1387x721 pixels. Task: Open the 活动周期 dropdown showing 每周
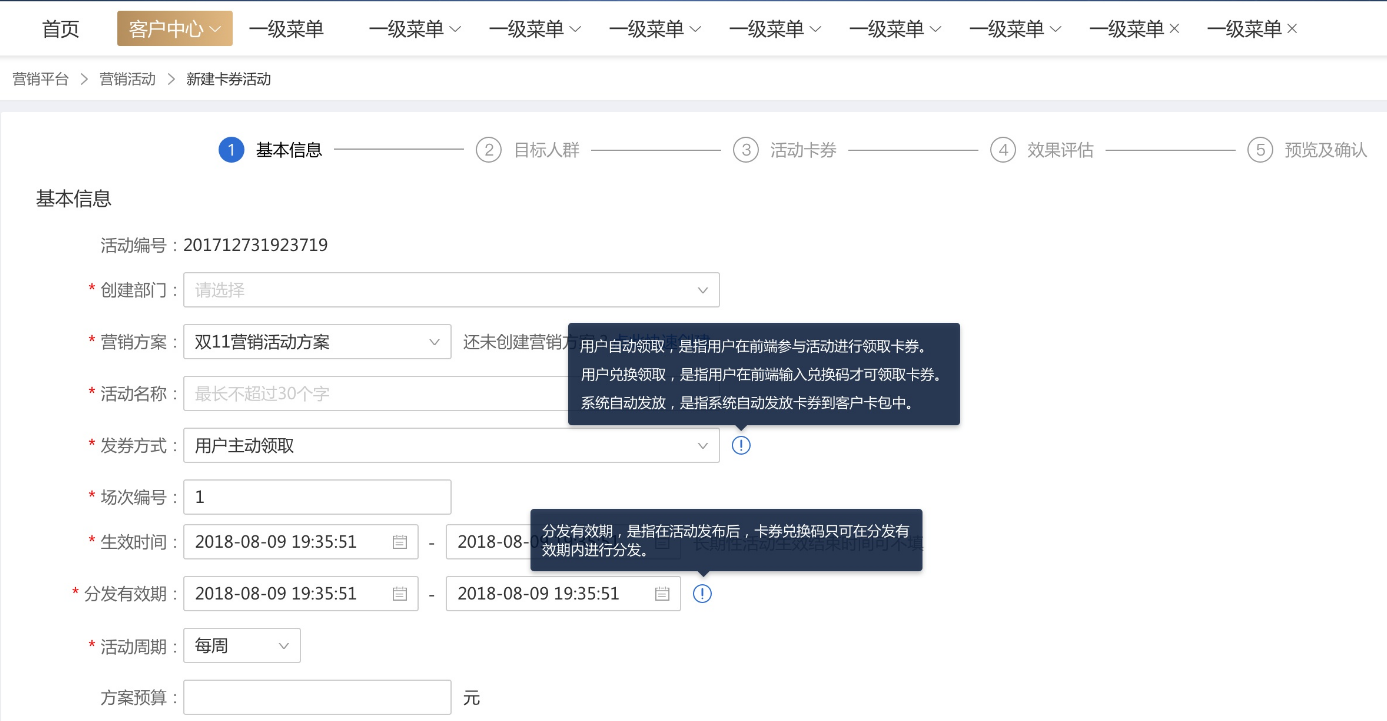pos(242,646)
